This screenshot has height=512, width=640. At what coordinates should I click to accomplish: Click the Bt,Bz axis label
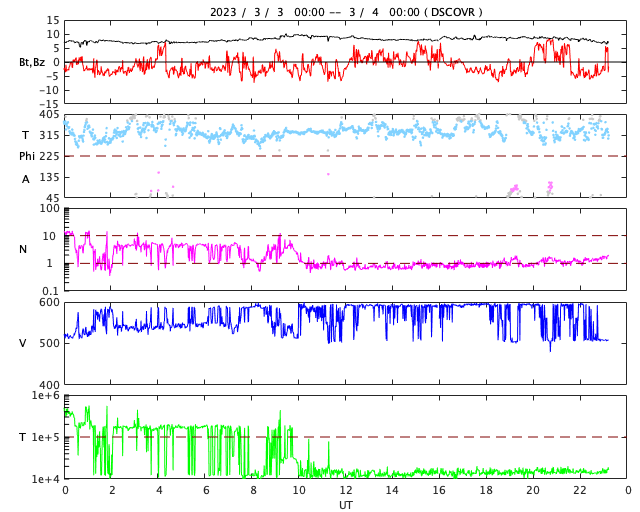(x=32, y=62)
